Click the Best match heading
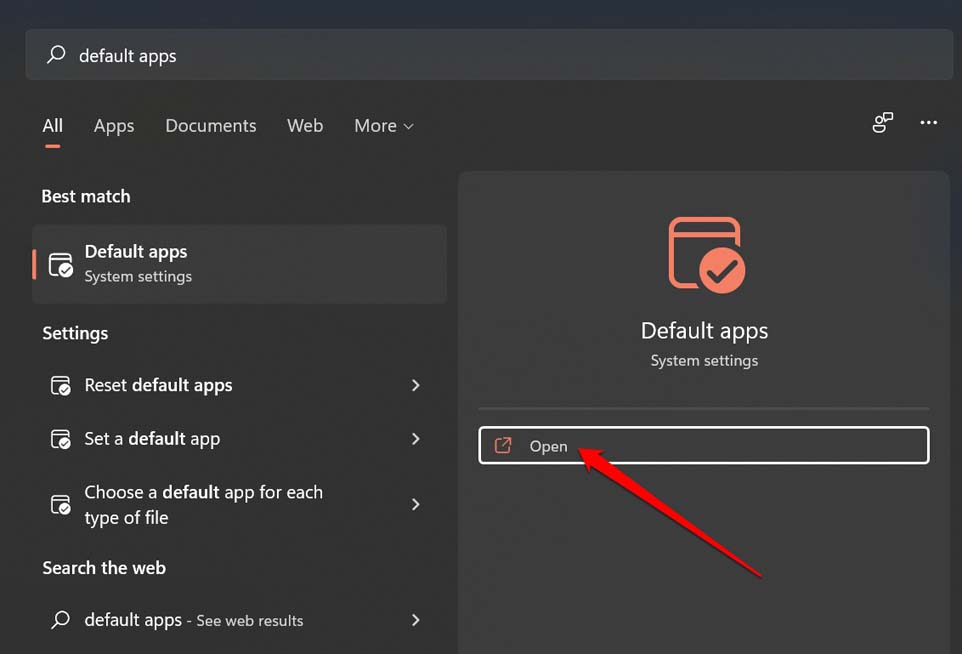962x654 pixels. pos(86,196)
